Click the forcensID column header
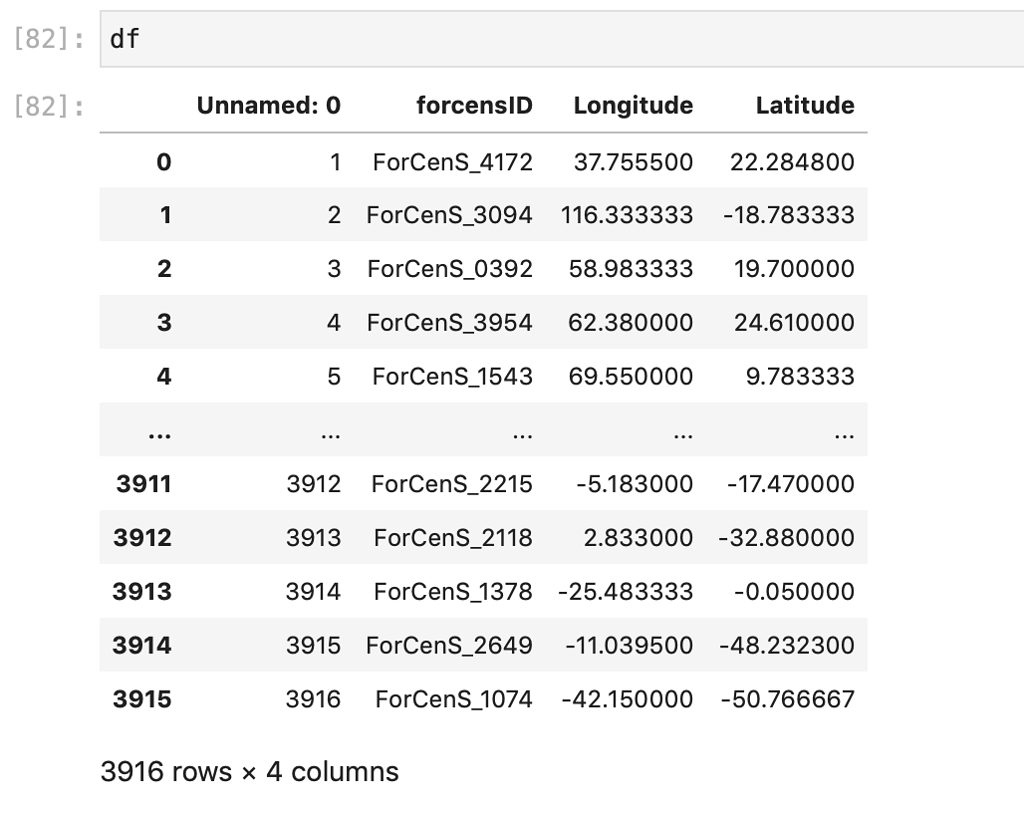1024x818 pixels. (x=474, y=105)
